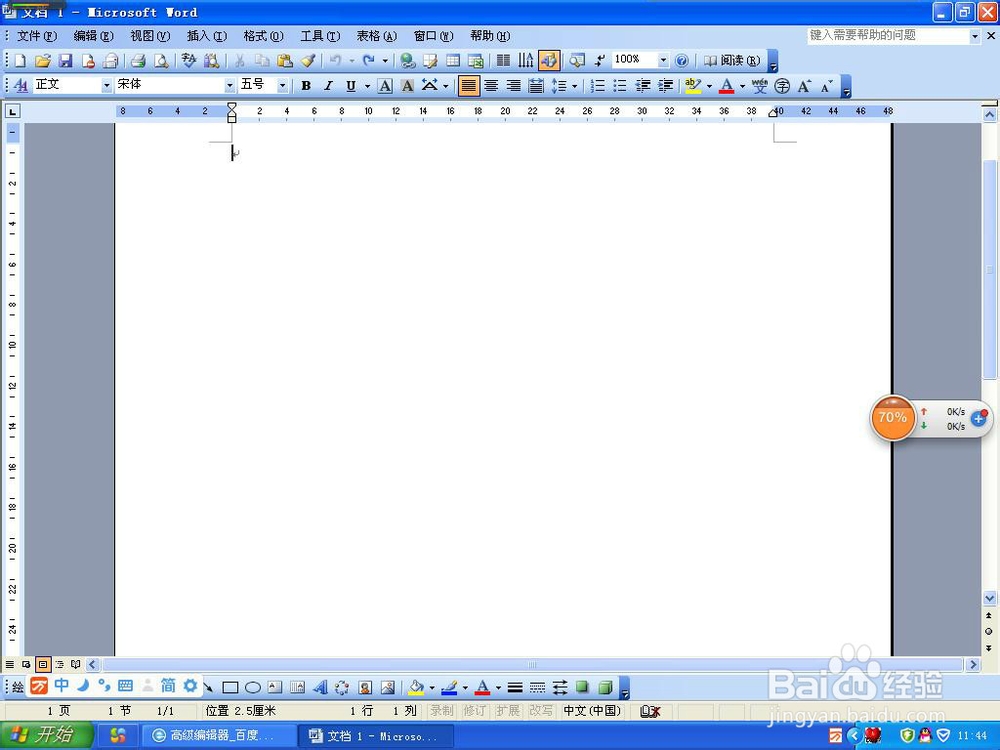Image resolution: width=1000 pixels, height=750 pixels.
Task: Increase paragraph indent
Action: (665, 85)
